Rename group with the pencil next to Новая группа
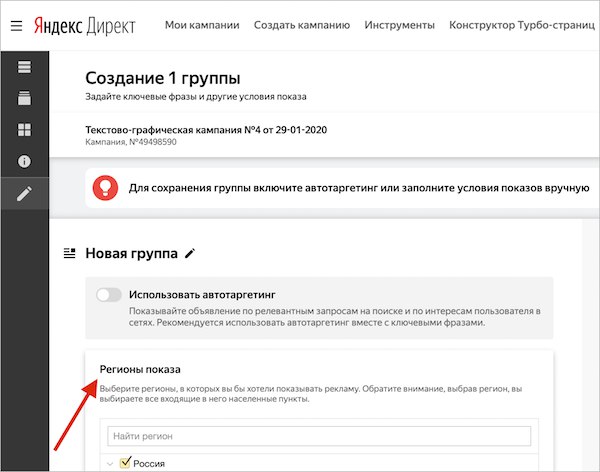The image size is (600, 472). pos(190,253)
